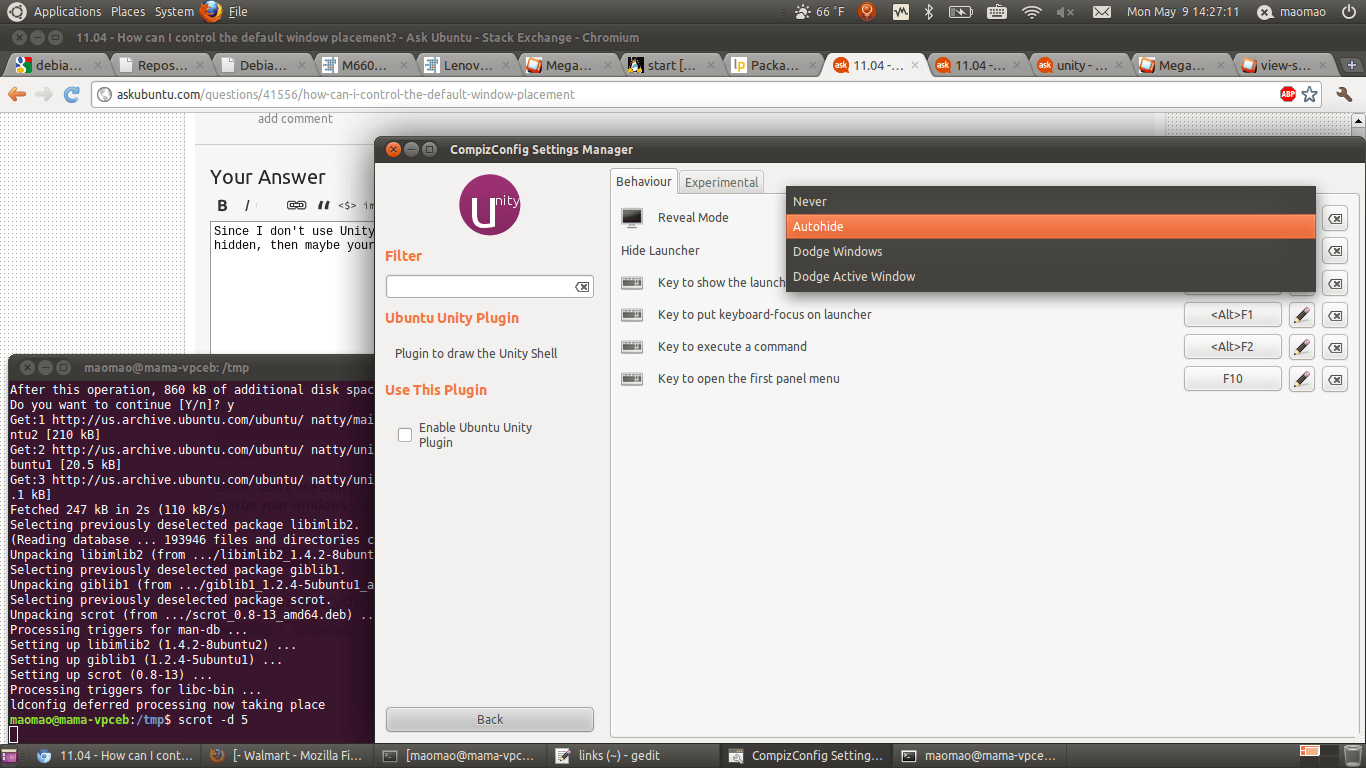The height and width of the screenshot is (768, 1366).
Task: Click the Ubuntu logo in top panel
Action: click(x=17, y=12)
